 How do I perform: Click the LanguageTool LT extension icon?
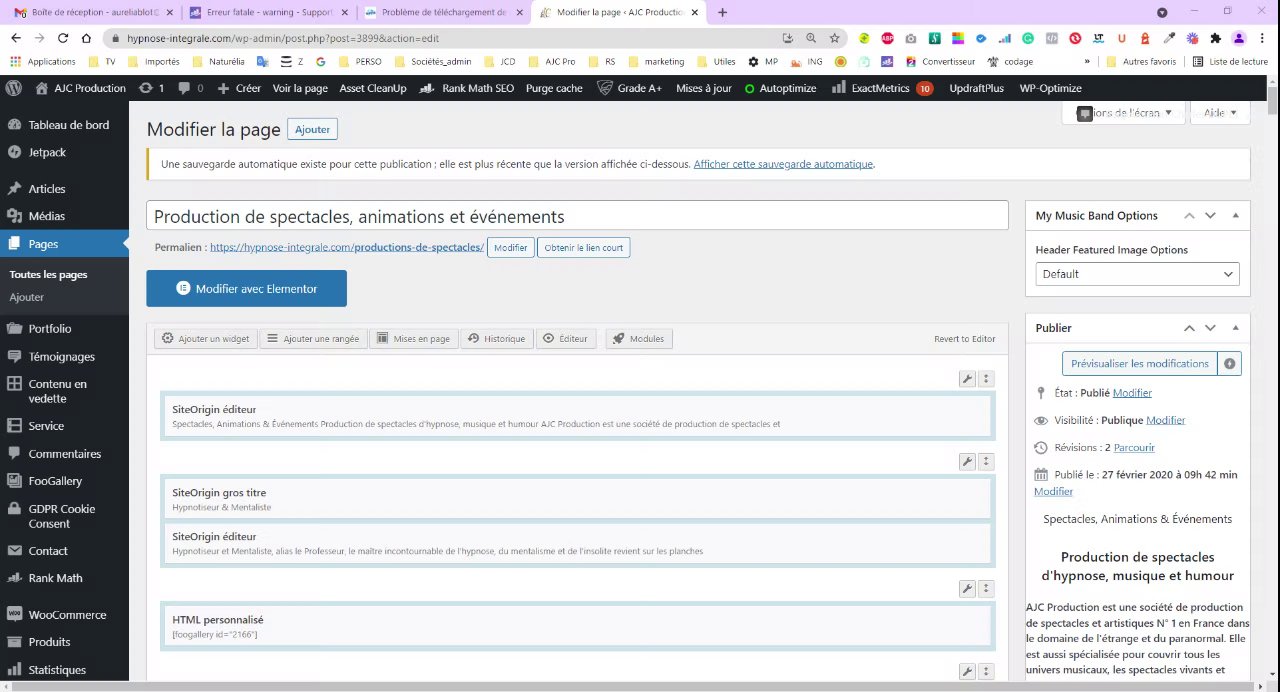(x=1098, y=38)
